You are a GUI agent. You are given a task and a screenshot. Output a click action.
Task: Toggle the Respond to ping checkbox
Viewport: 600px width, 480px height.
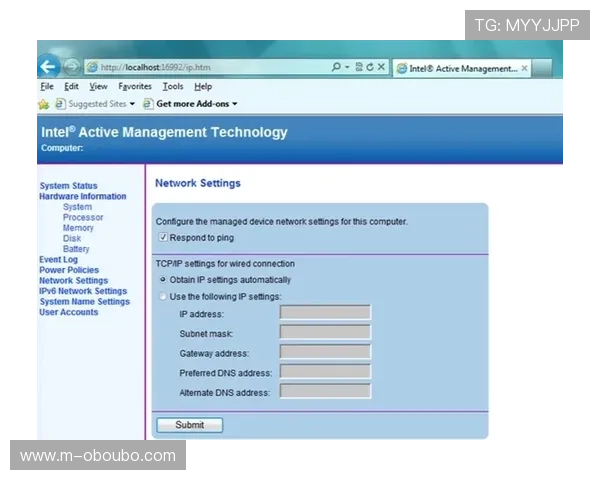click(163, 237)
